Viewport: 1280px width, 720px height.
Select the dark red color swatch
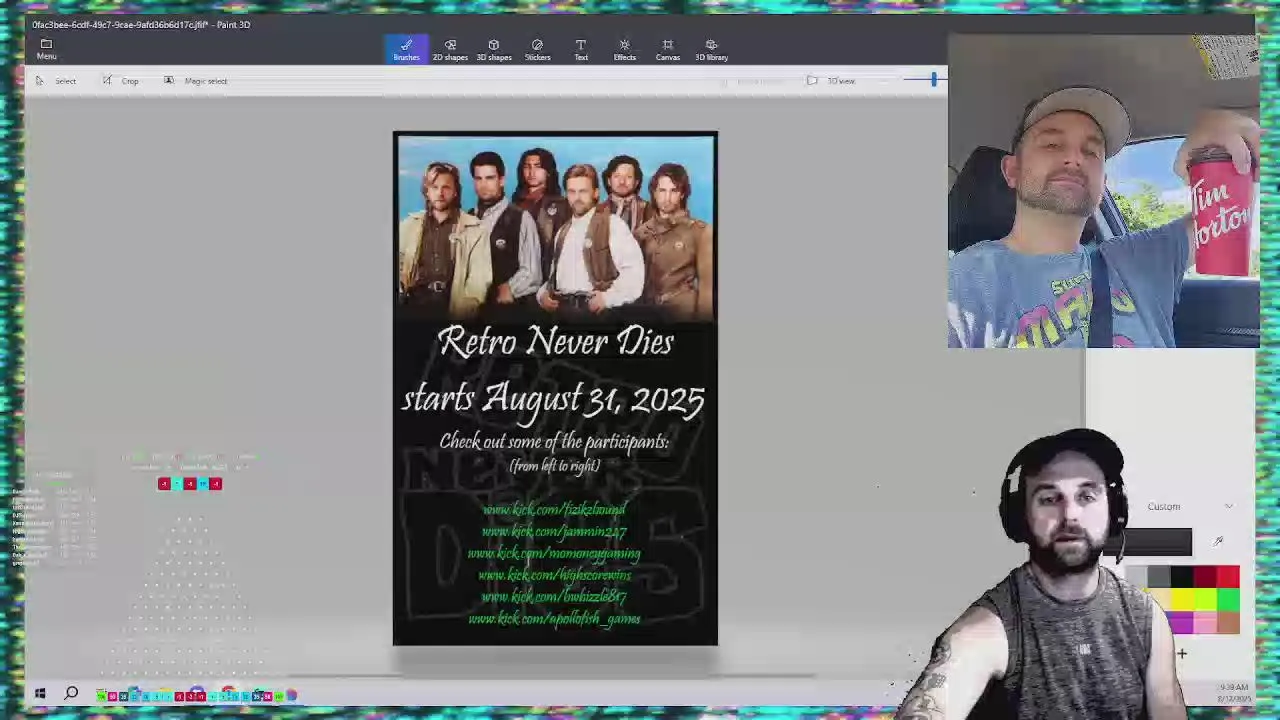[1205, 576]
